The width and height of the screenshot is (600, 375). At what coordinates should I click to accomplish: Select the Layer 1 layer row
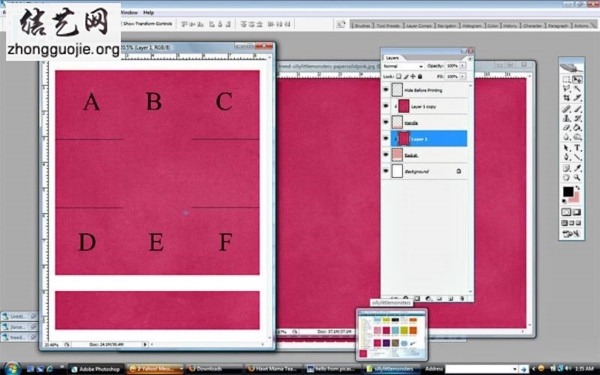click(429, 139)
